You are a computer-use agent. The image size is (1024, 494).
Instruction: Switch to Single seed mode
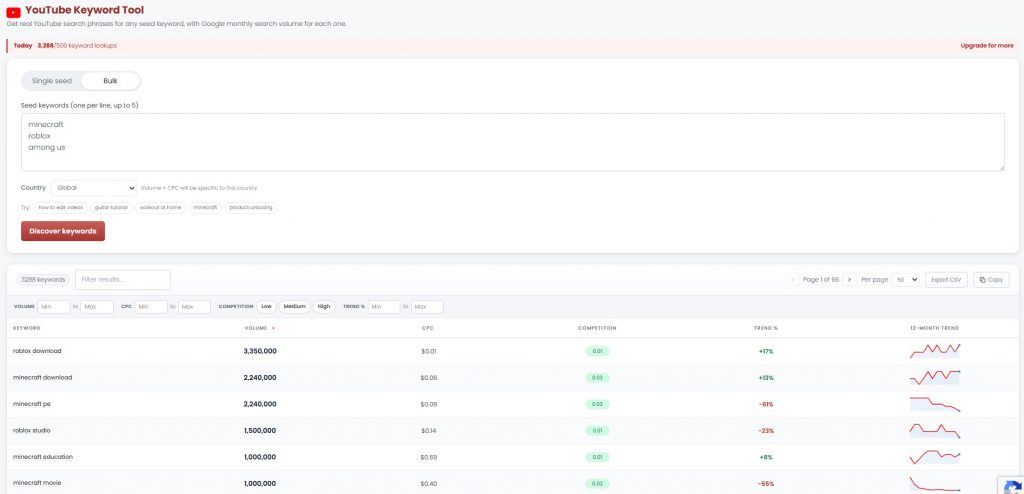click(x=52, y=81)
